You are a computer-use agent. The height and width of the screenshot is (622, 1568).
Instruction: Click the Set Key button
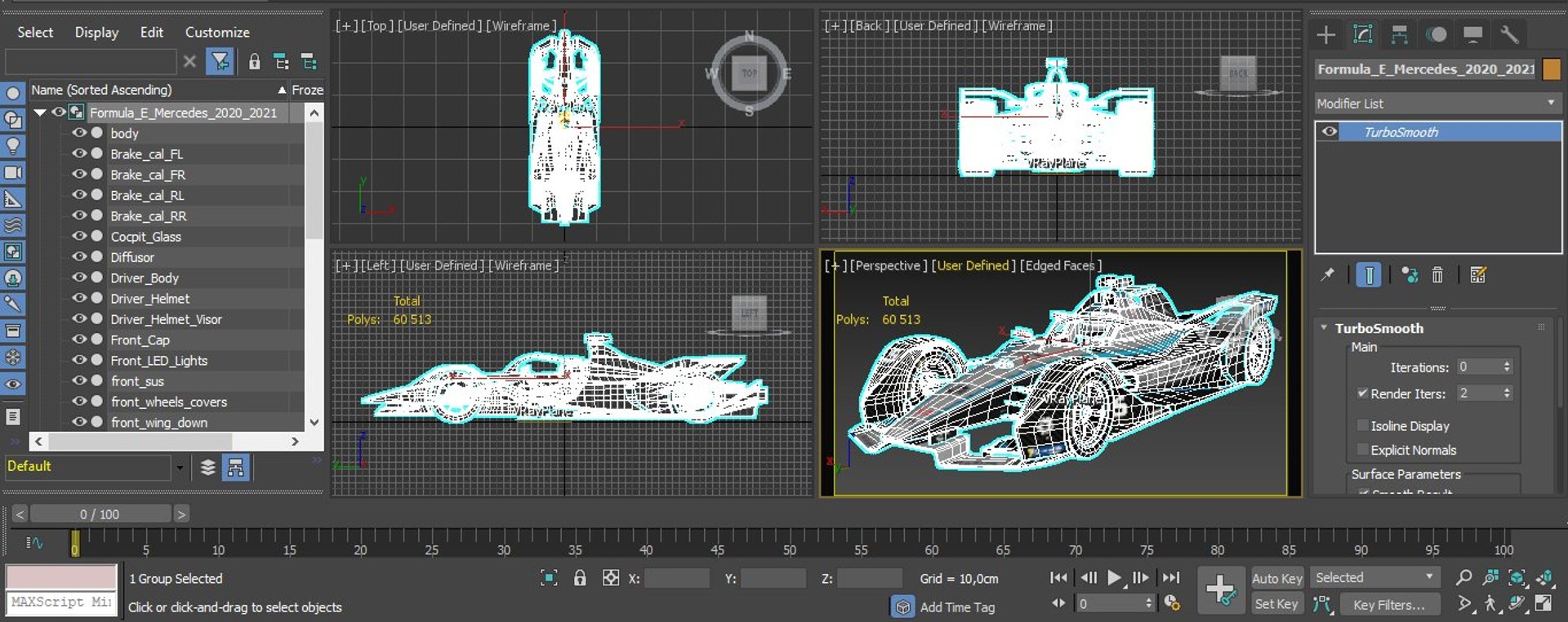1276,604
